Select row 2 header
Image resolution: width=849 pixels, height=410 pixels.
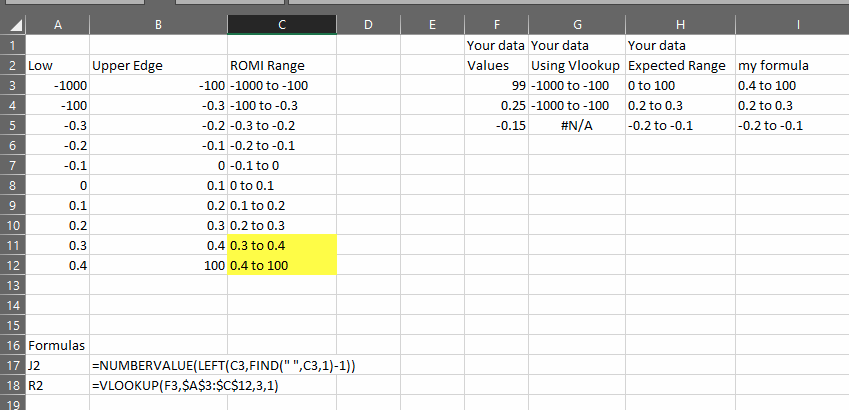(12, 66)
